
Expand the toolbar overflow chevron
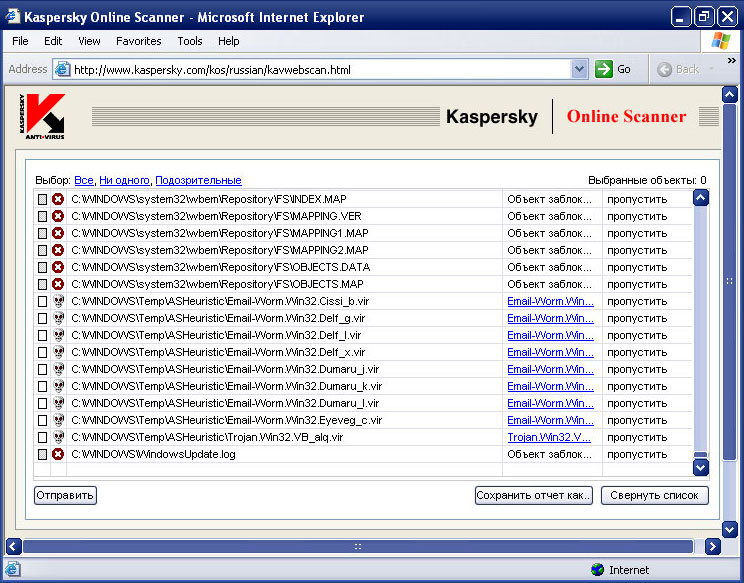pos(731,61)
